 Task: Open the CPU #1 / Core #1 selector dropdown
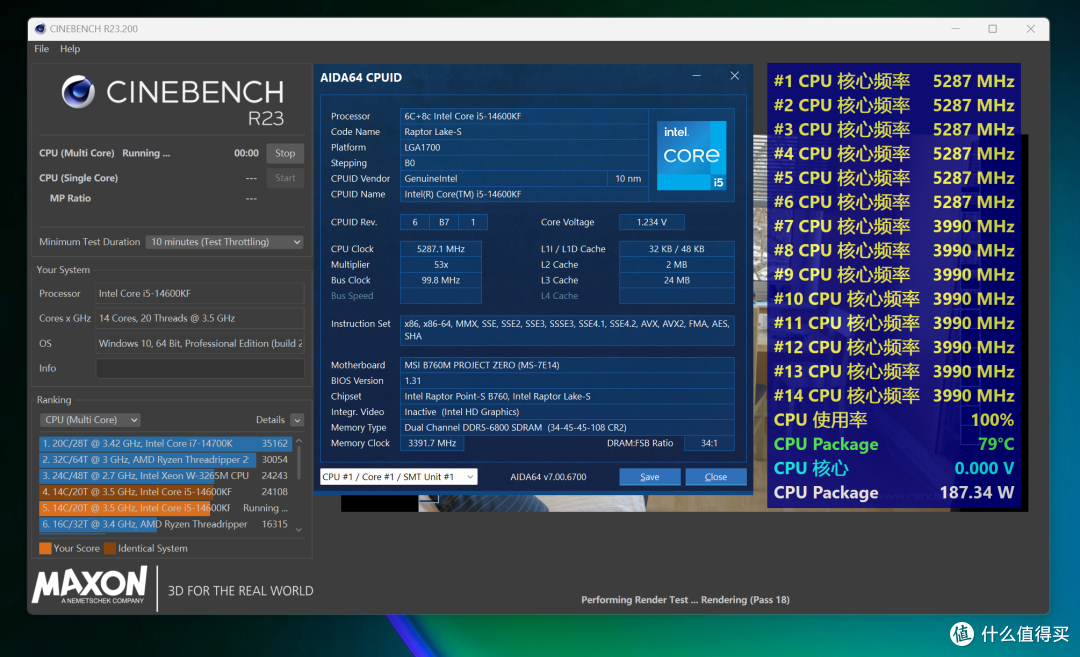398,477
